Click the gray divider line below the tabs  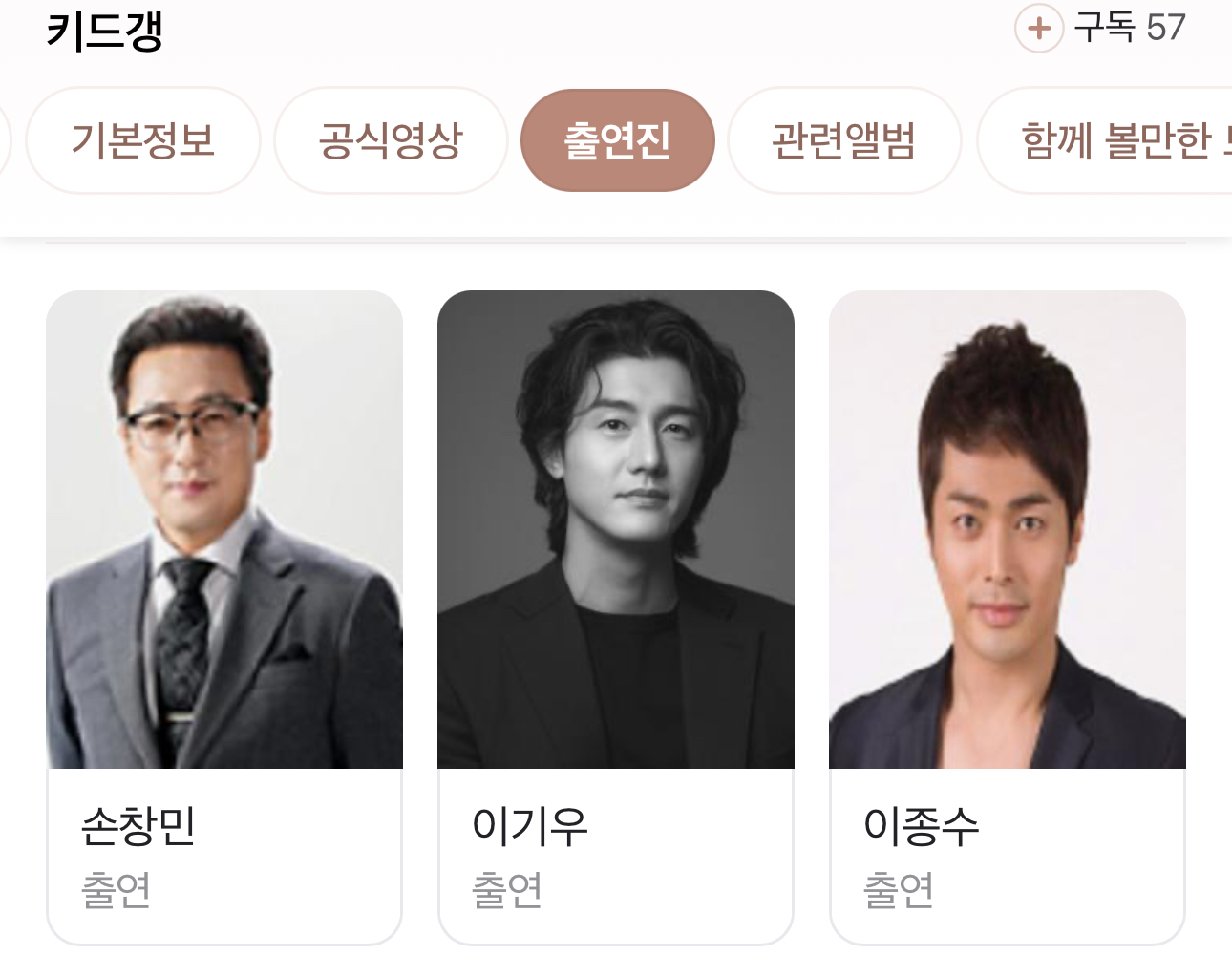coord(616,243)
